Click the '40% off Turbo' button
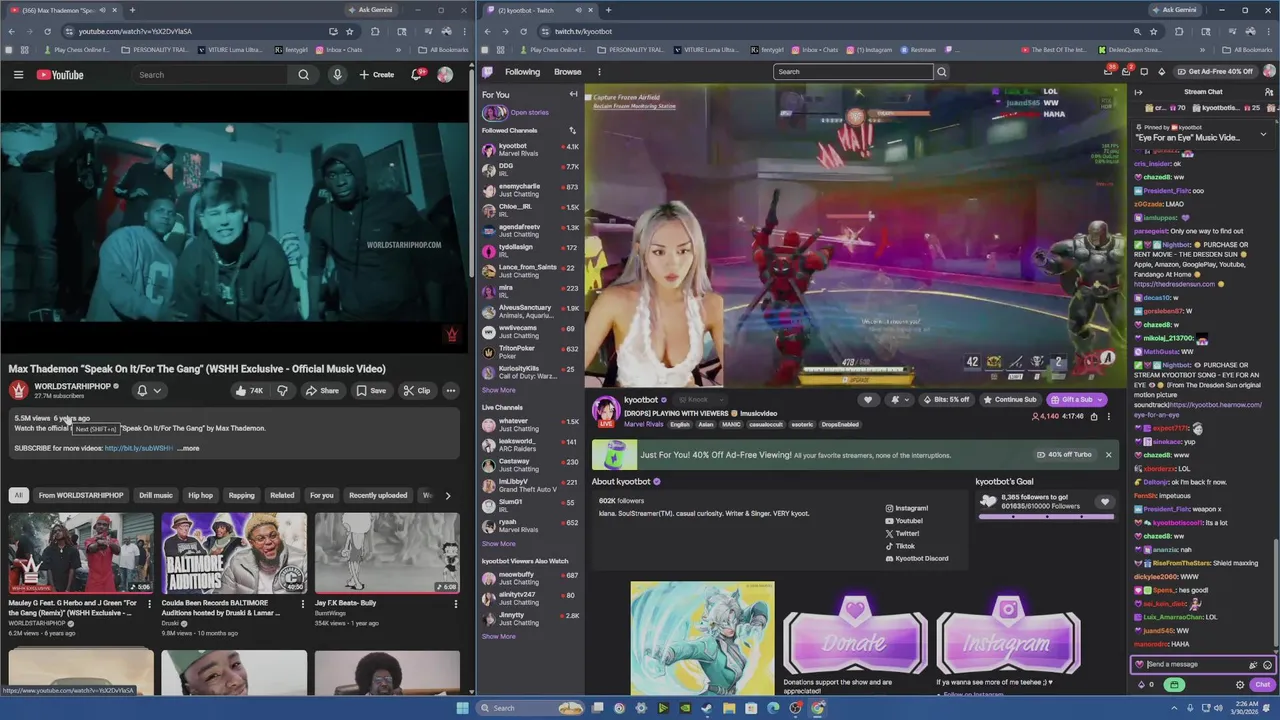 1065,455
